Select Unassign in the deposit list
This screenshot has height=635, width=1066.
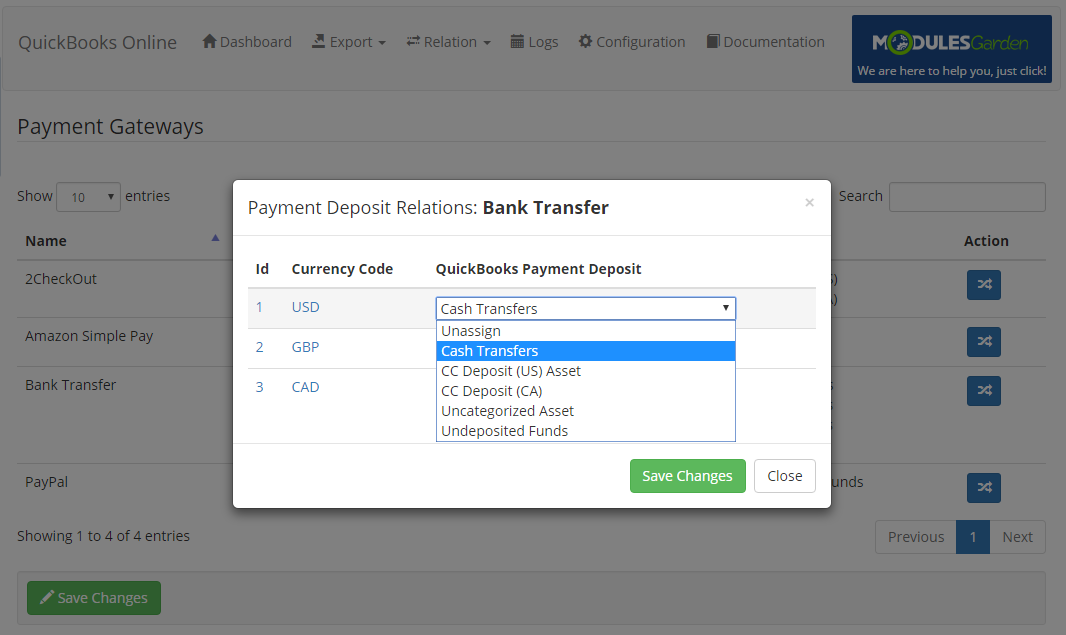pyautogui.click(x=585, y=331)
